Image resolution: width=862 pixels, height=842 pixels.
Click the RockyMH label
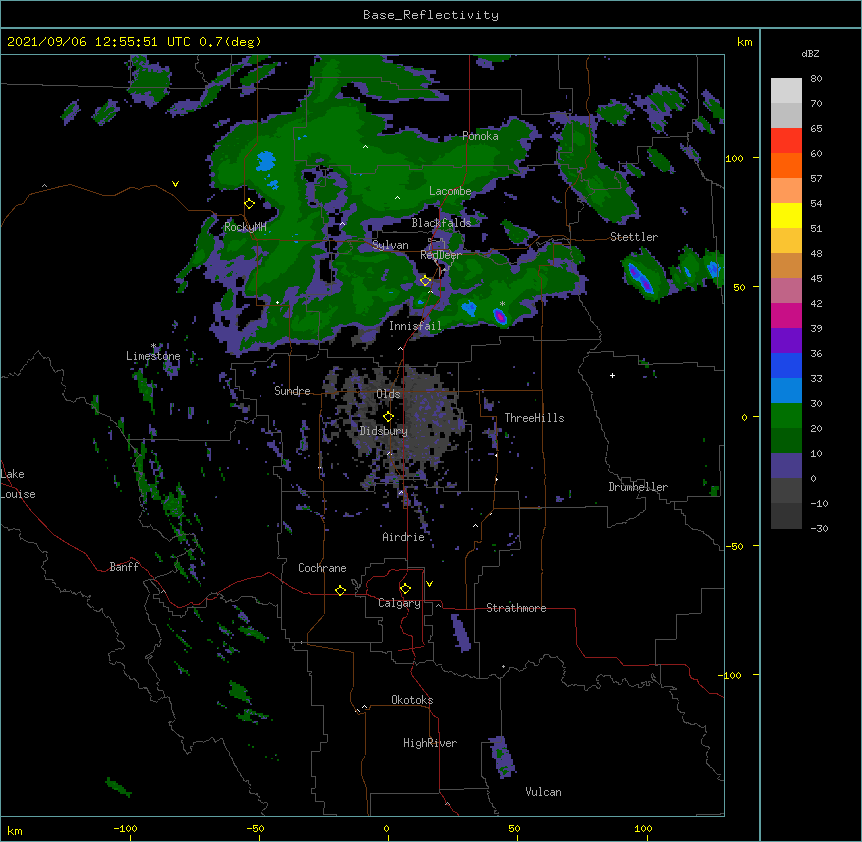point(245,227)
